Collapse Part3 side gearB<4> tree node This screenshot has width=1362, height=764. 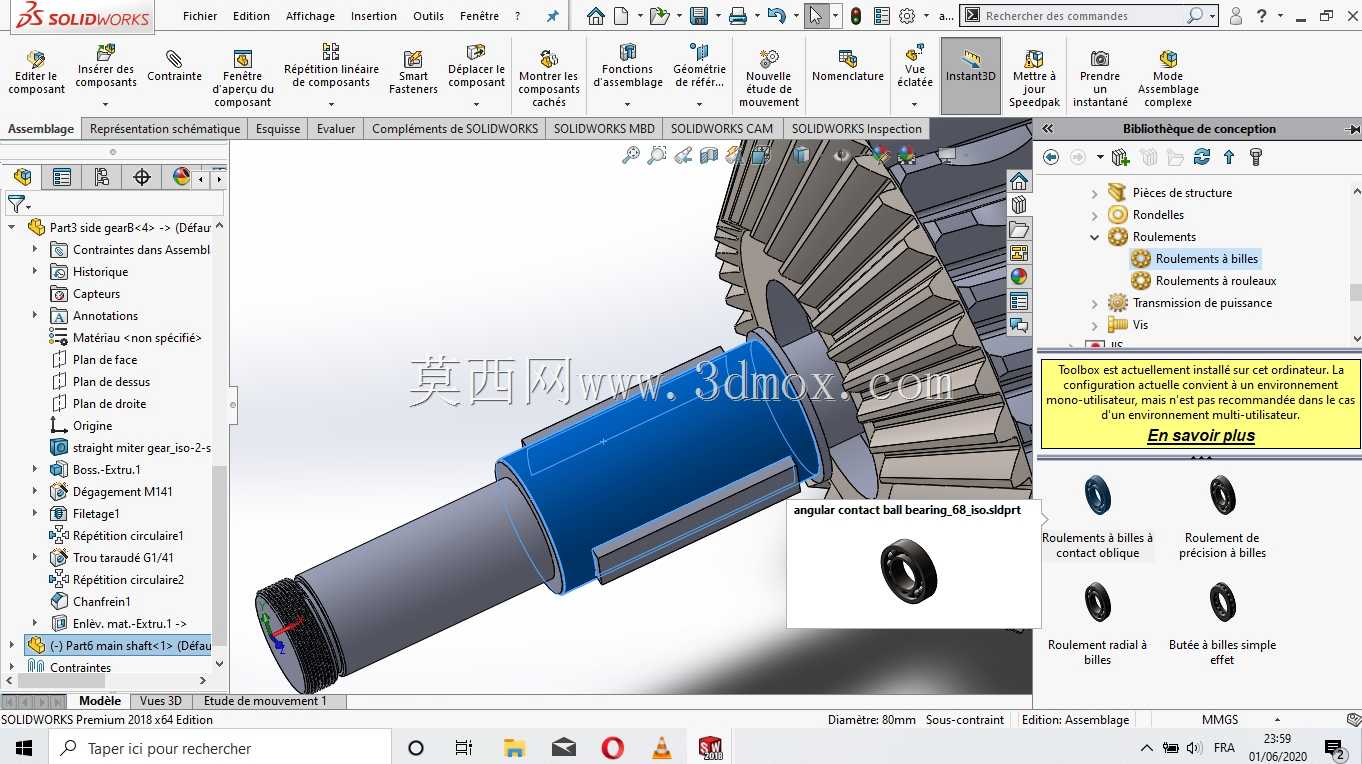pyautogui.click(x=12, y=227)
